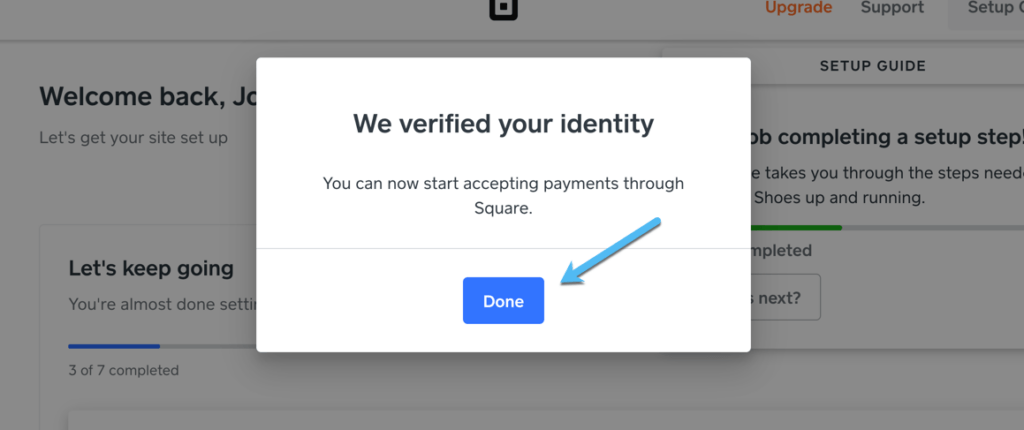Click the 'You're almost done' description text
This screenshot has height=430, width=1024.
click(160, 304)
